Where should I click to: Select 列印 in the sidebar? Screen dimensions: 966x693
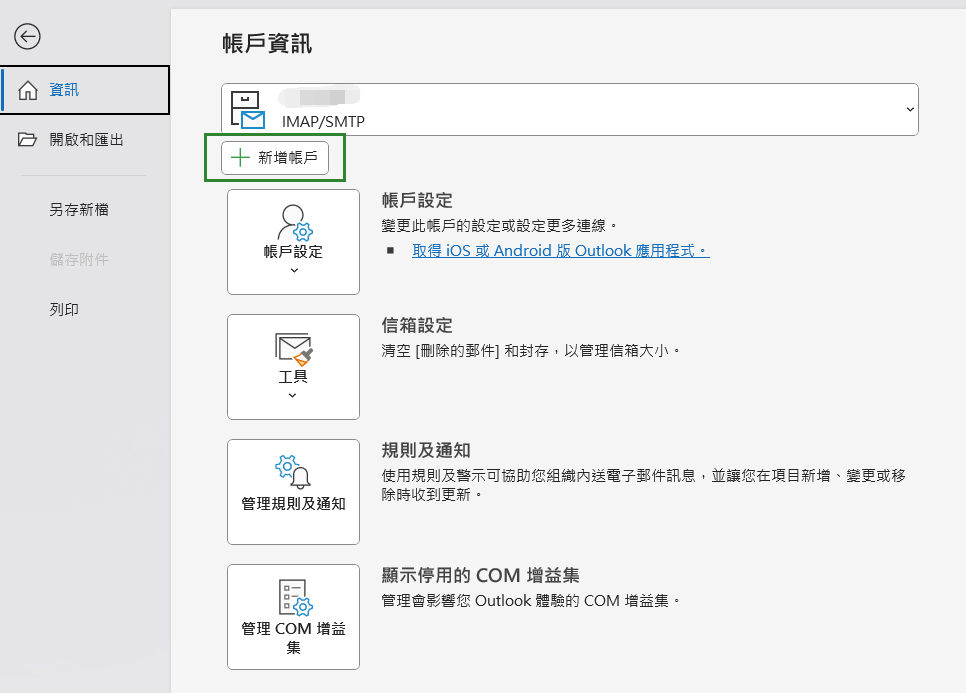[x=64, y=310]
